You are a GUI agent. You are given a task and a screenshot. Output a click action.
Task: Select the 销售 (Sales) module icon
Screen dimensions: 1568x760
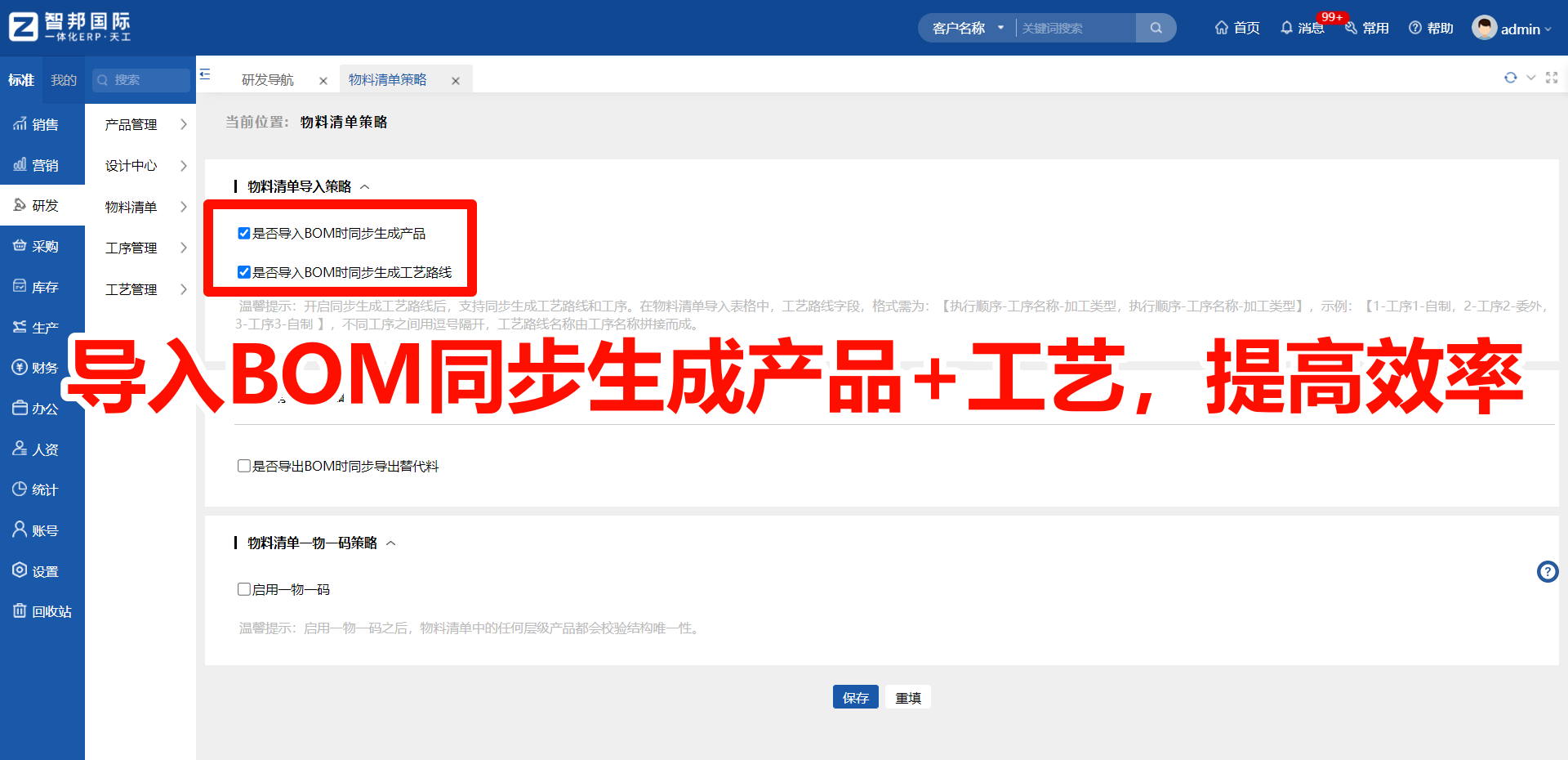42,124
